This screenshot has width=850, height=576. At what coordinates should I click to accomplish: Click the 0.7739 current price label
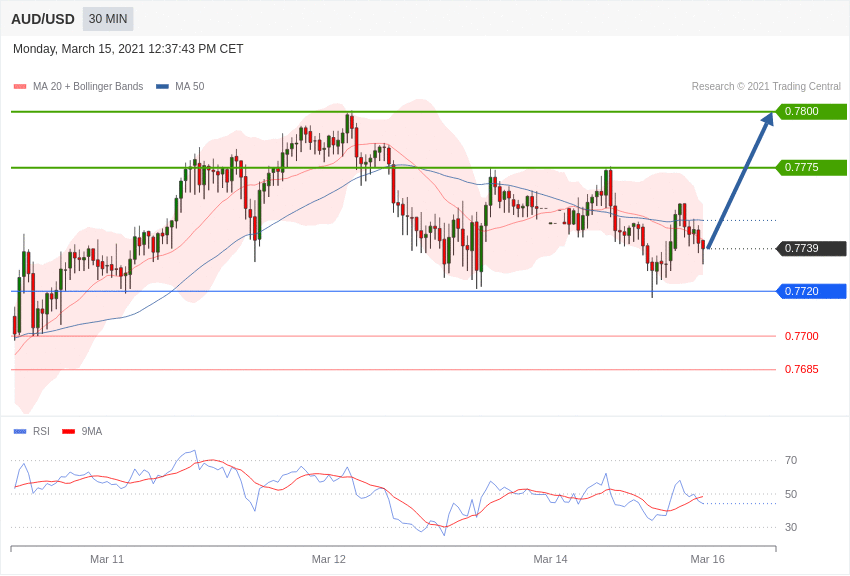(812, 249)
